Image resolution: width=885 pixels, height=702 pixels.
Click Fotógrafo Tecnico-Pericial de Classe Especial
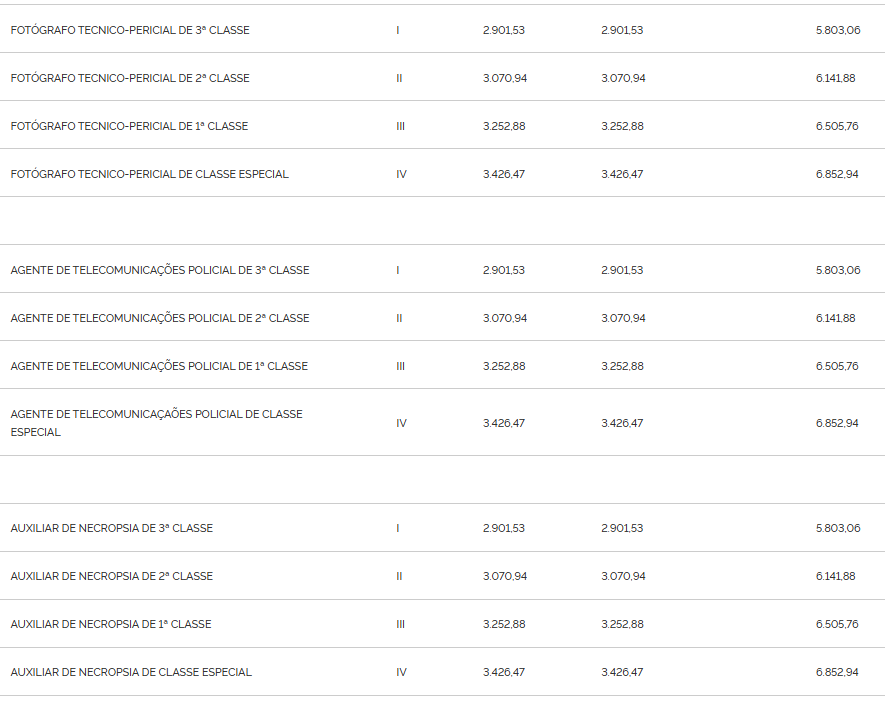pyautogui.click(x=150, y=174)
